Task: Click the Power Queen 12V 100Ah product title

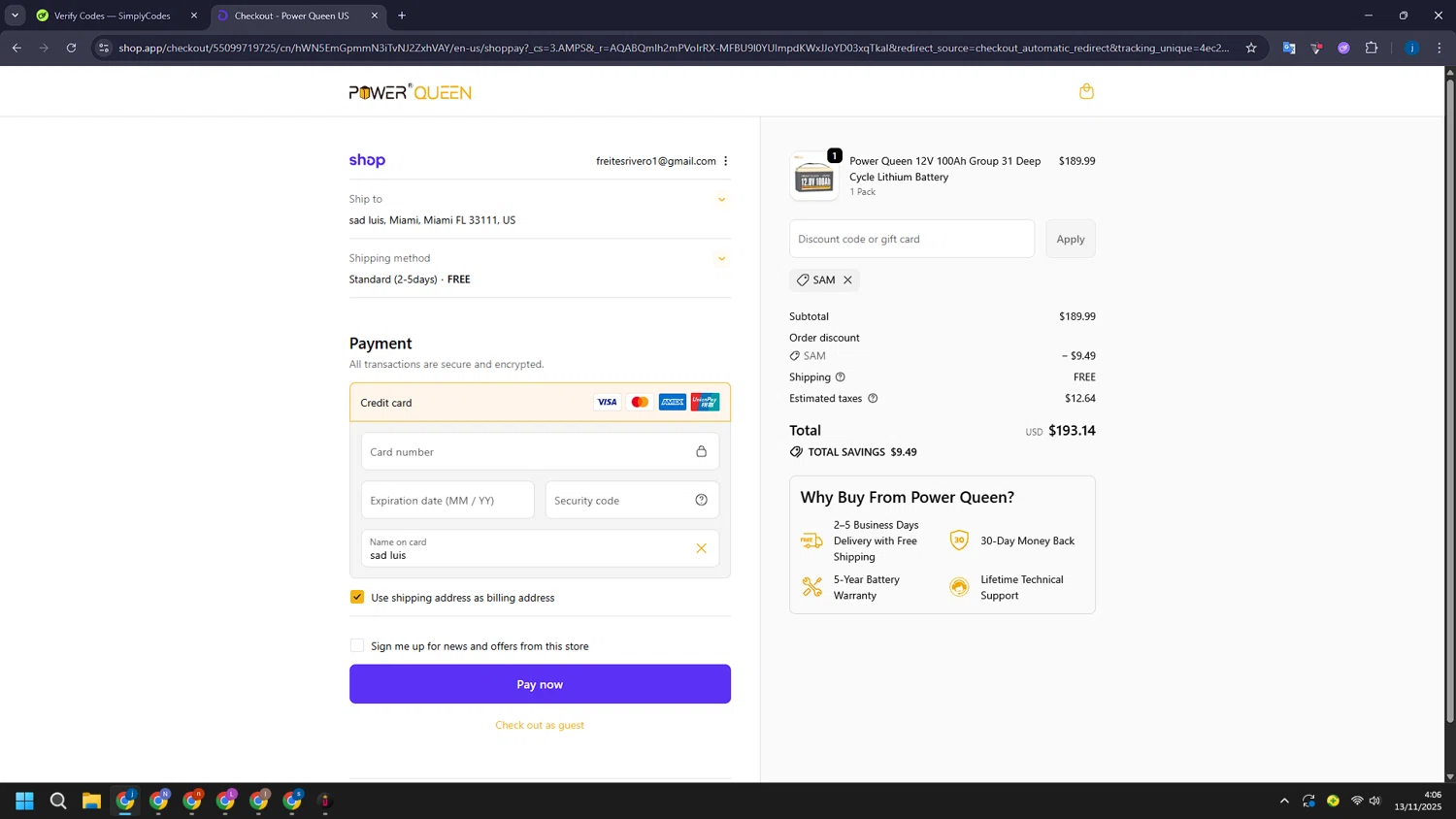Action: point(945,169)
